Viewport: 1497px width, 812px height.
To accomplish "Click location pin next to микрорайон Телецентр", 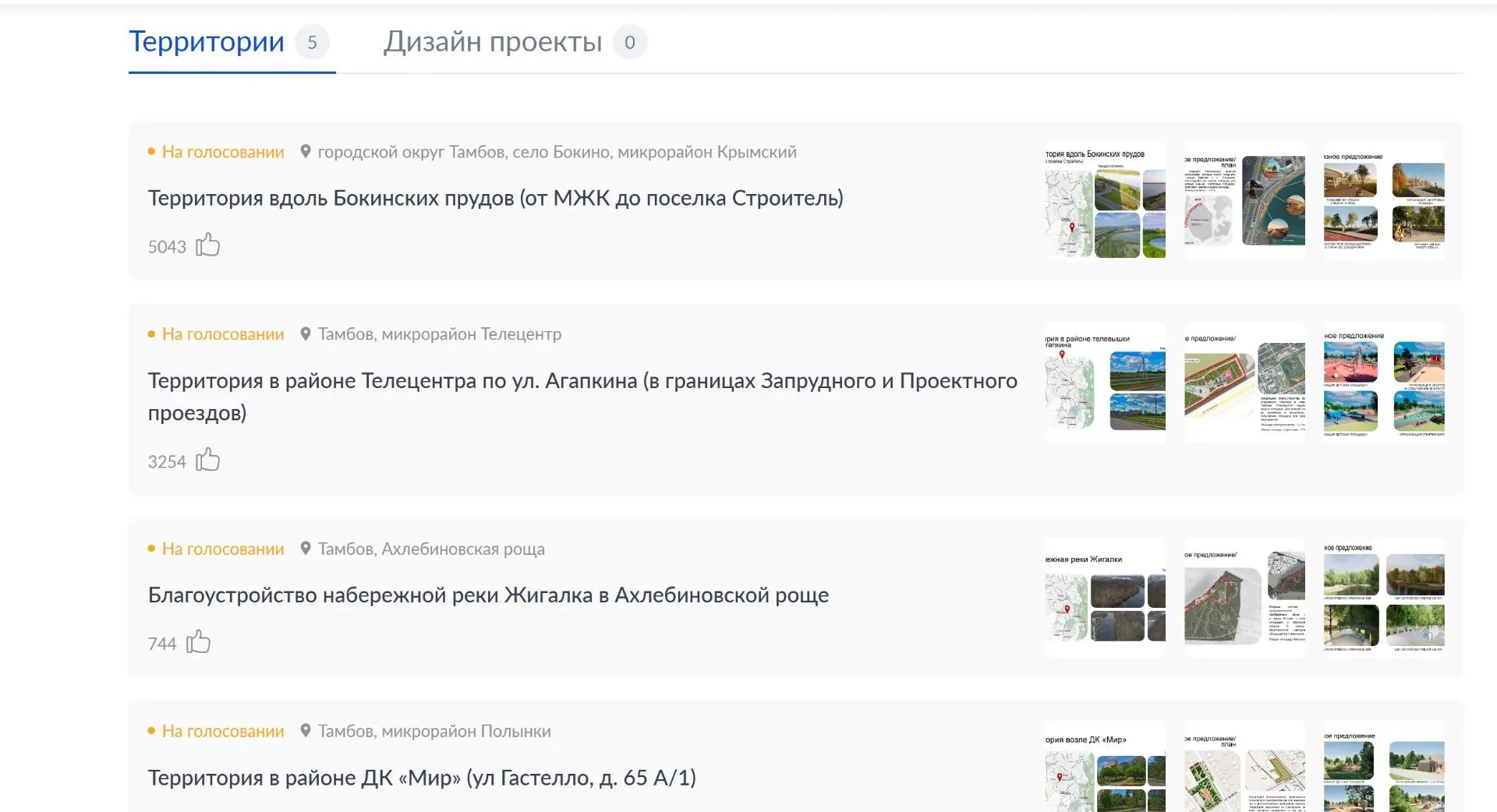I will pyautogui.click(x=306, y=334).
